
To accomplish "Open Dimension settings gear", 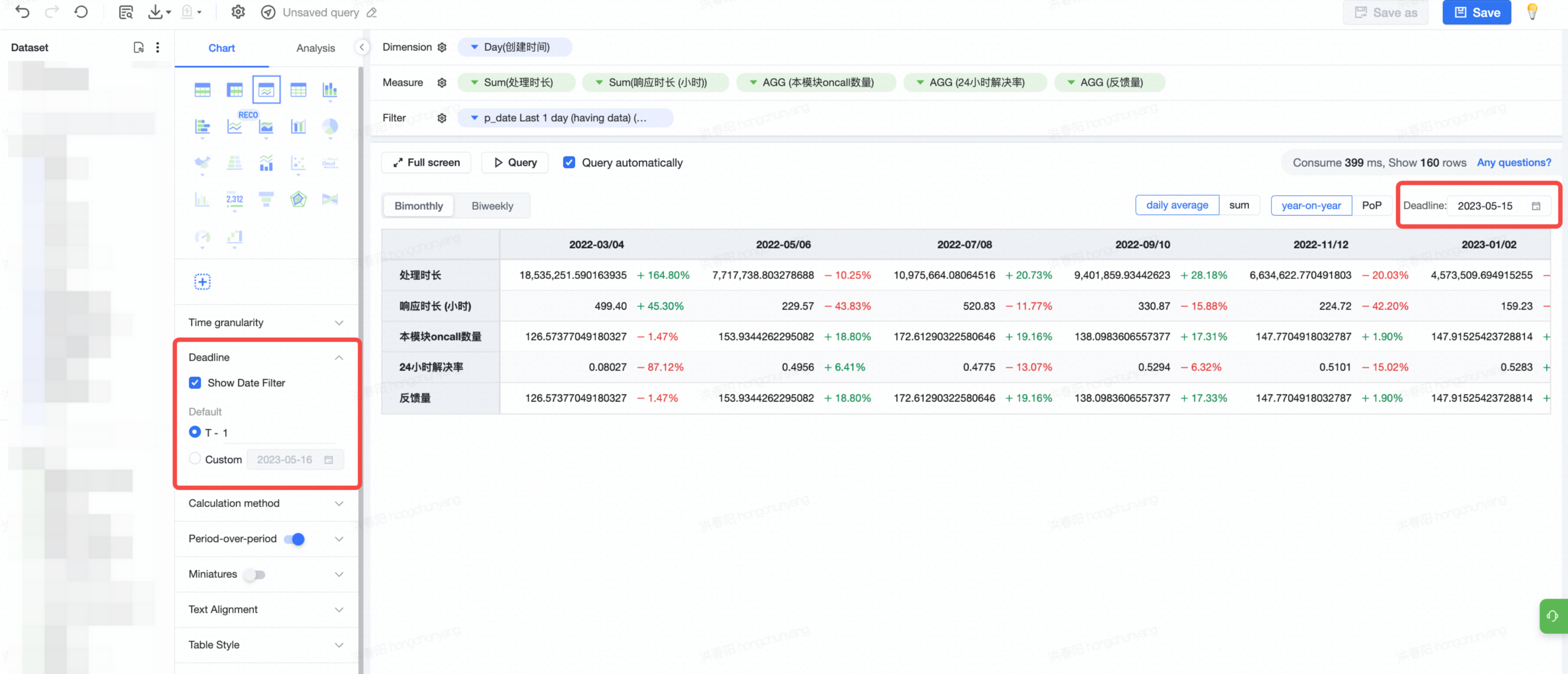I will (x=442, y=47).
